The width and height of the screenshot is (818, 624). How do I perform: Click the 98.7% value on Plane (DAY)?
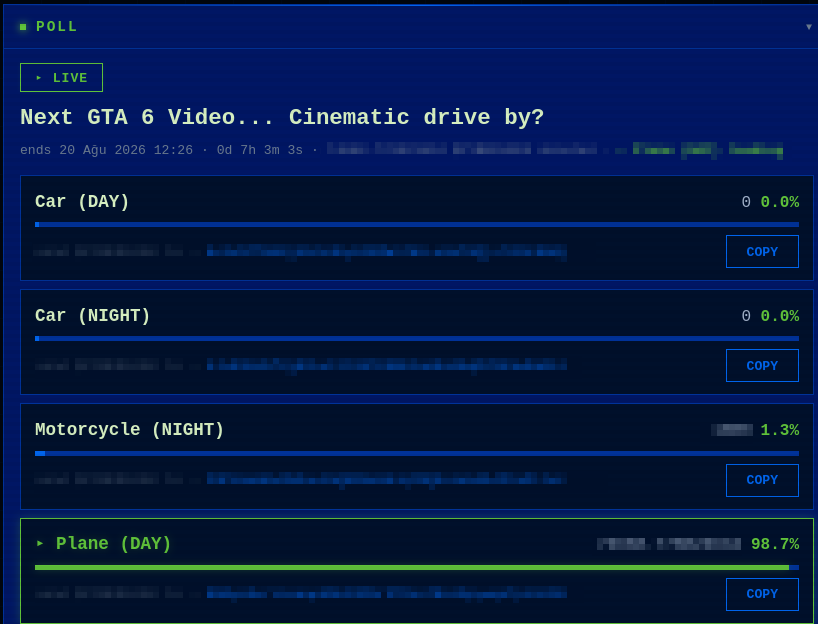775,544
